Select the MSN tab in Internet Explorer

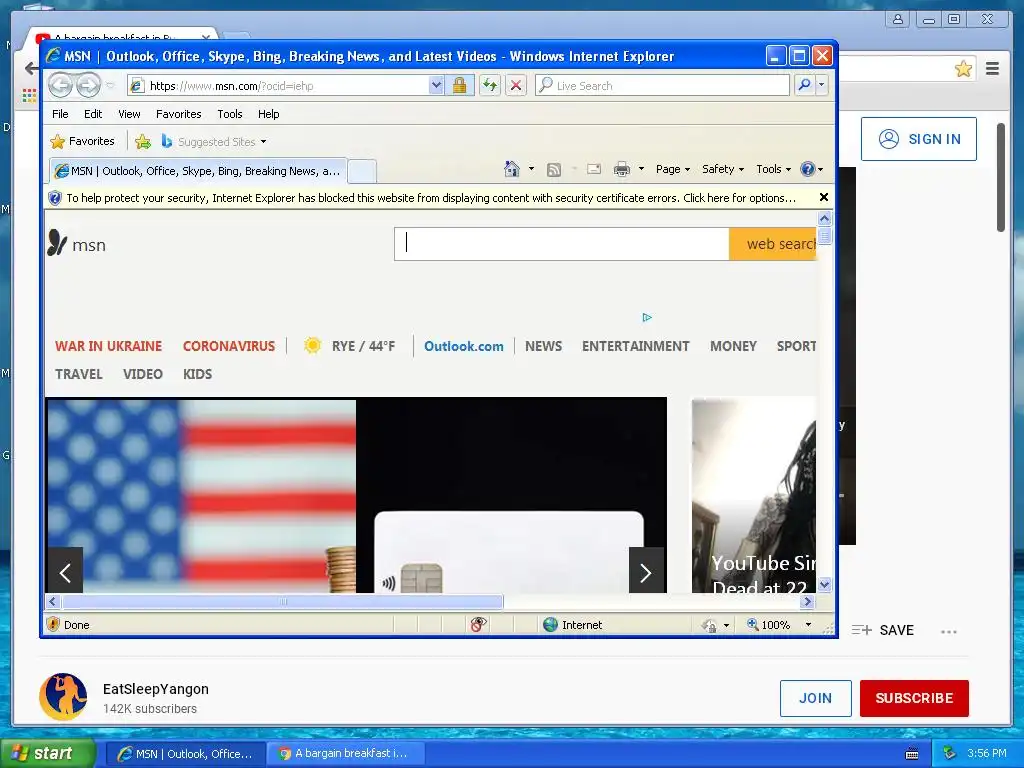coord(197,171)
